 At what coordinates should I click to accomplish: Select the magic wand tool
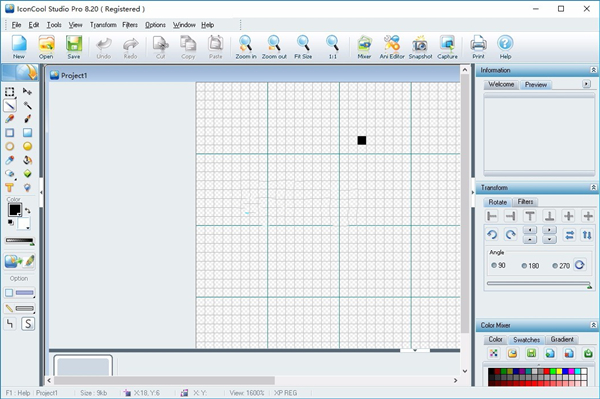coord(27,106)
